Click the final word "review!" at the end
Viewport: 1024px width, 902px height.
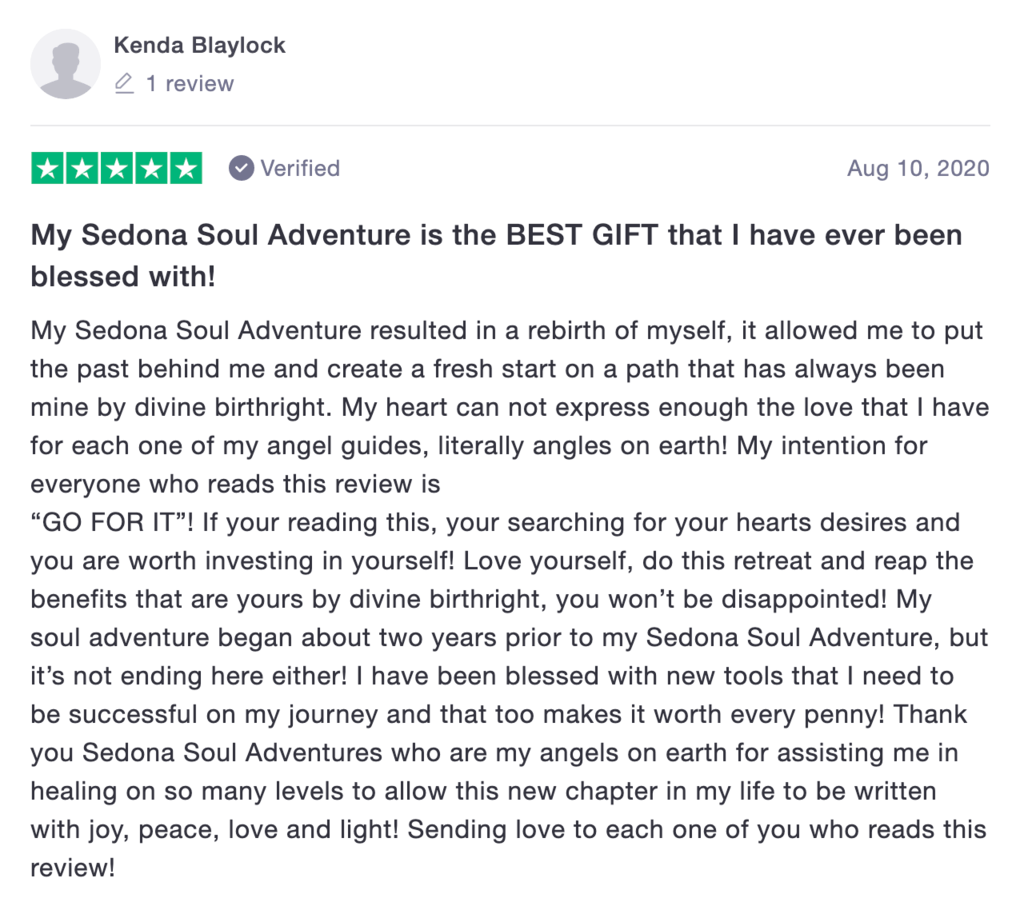(73, 868)
